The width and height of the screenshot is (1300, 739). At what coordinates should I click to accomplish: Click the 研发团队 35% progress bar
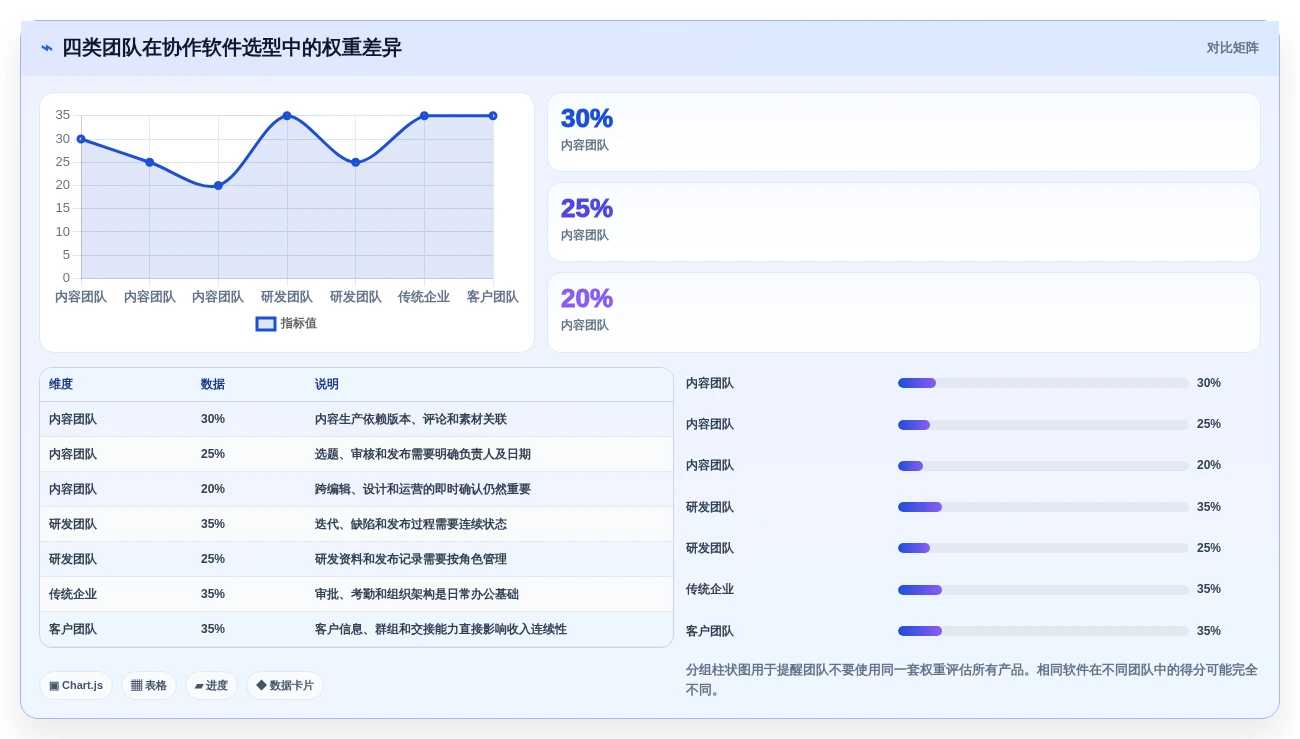coord(1043,507)
